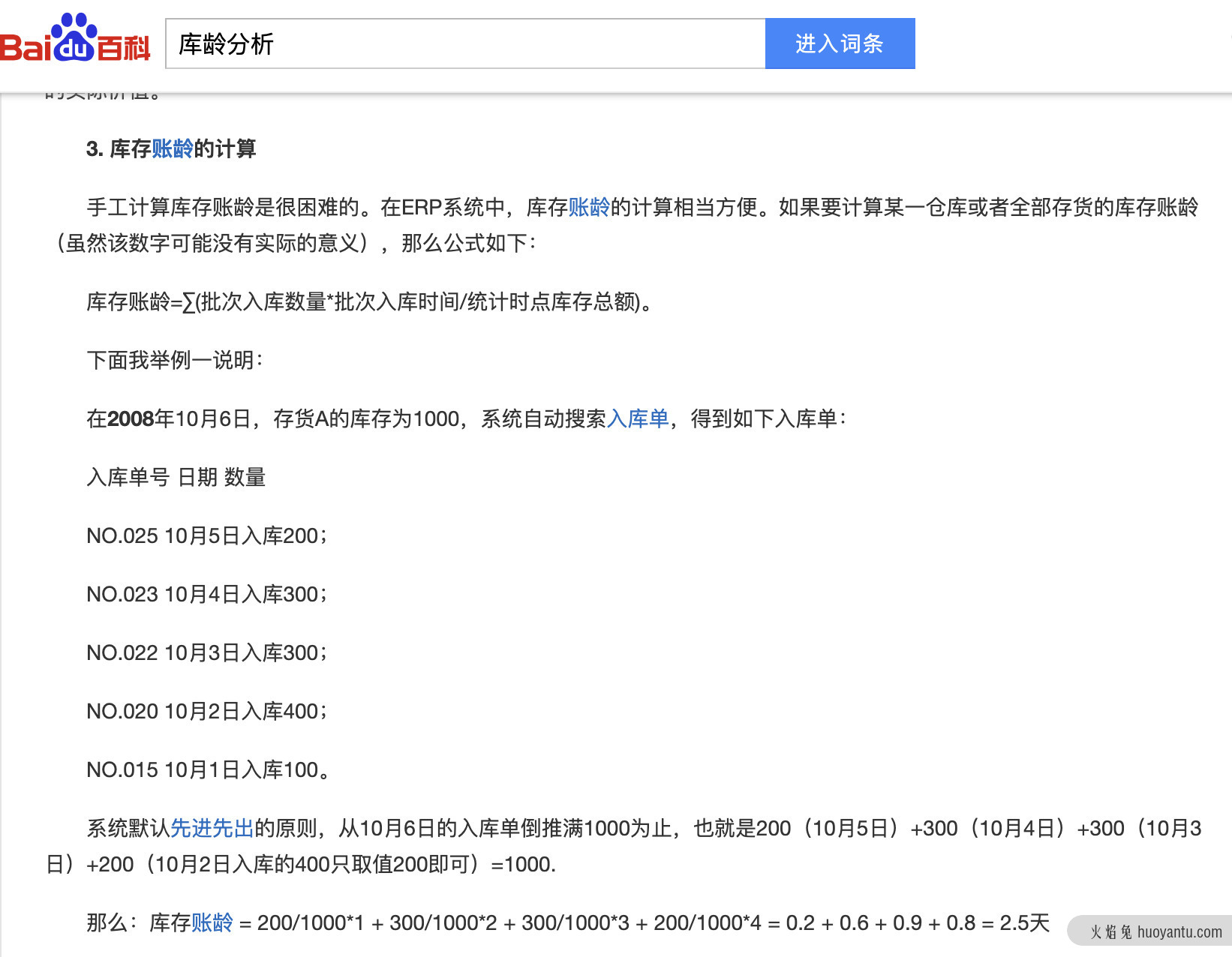Click the header line 入库单号 日期 数量
1232x957 pixels.
(x=176, y=477)
